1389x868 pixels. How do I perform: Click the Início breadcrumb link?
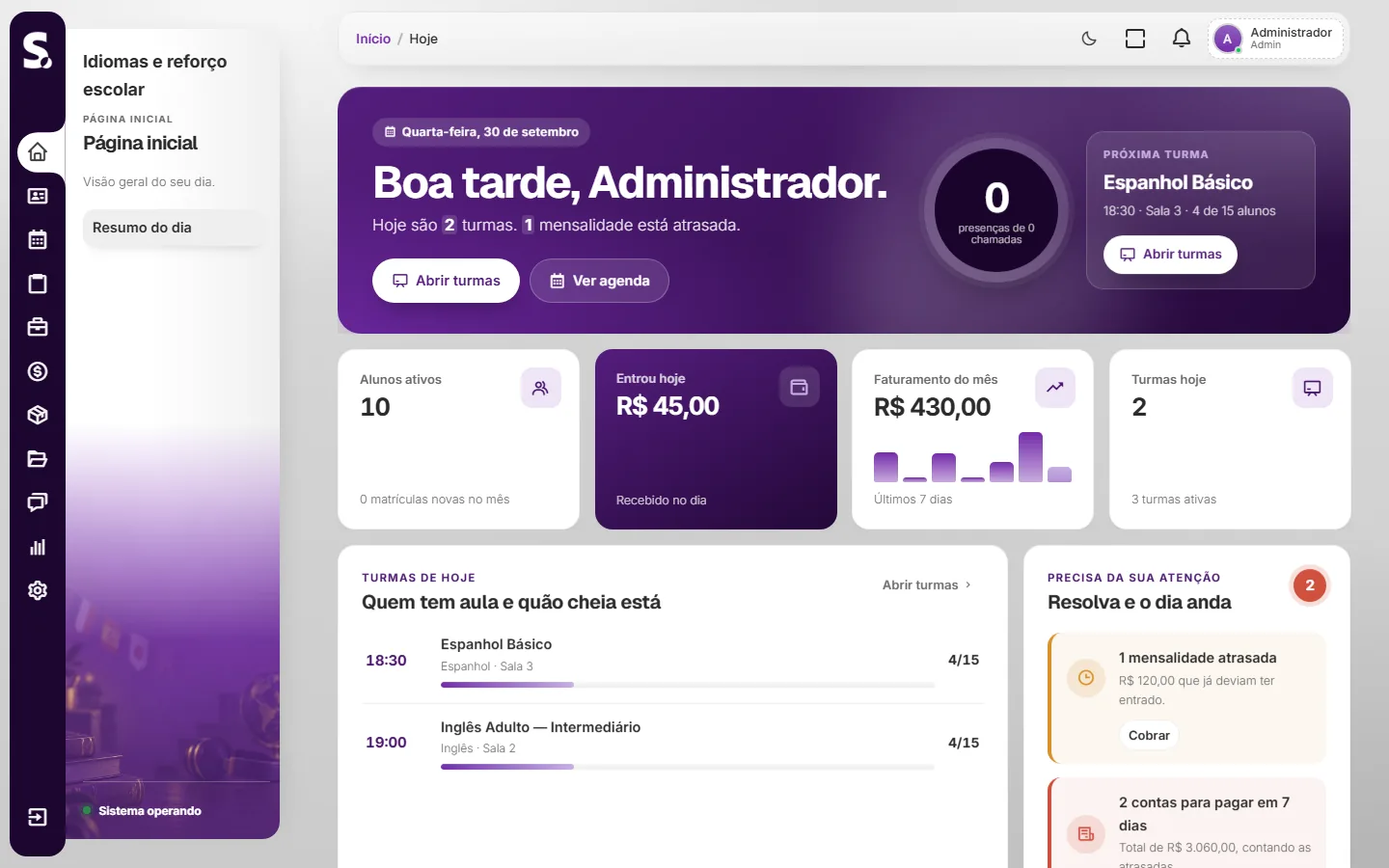tap(373, 39)
